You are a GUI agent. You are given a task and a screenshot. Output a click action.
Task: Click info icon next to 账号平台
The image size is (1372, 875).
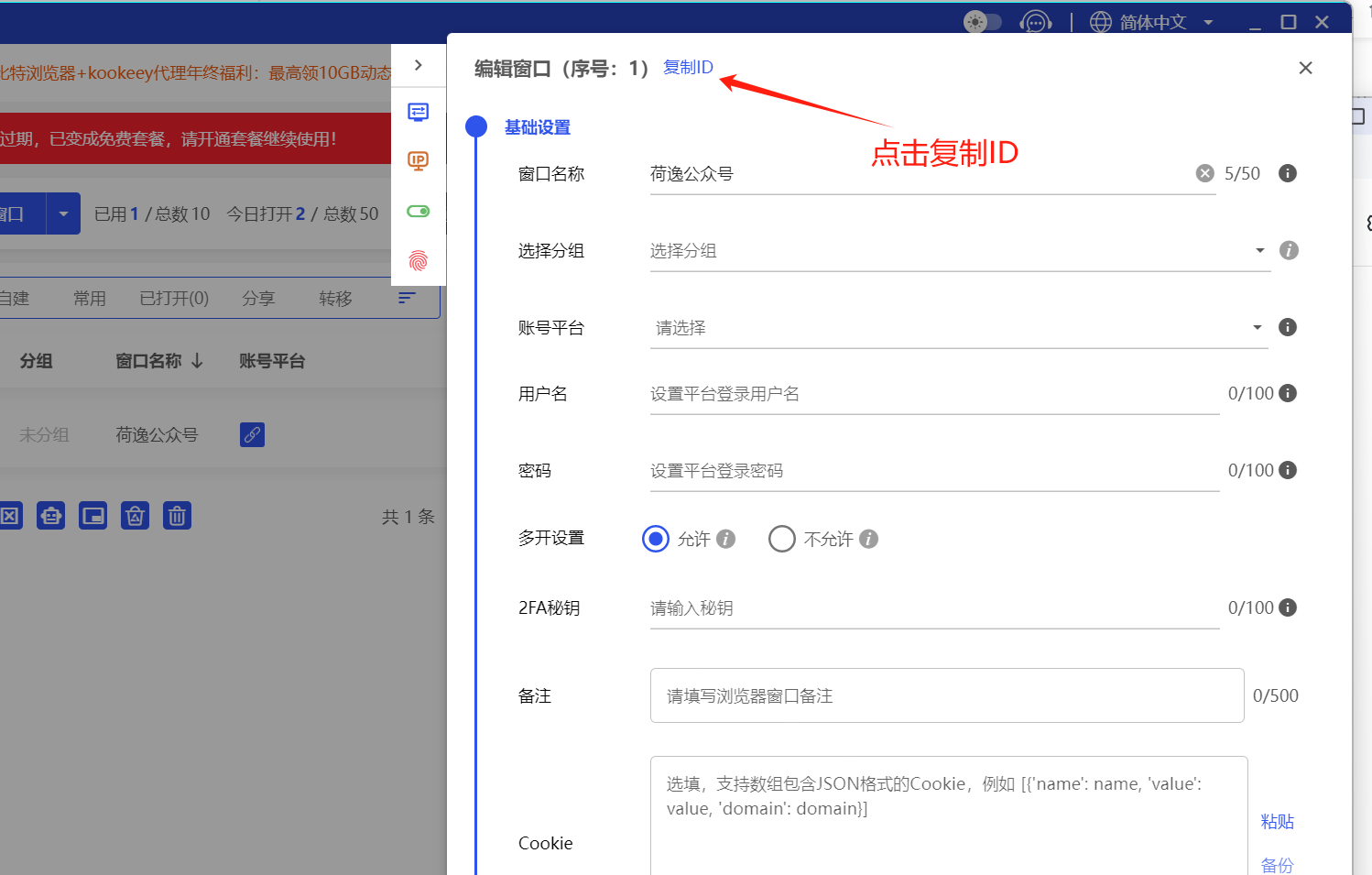1287,327
